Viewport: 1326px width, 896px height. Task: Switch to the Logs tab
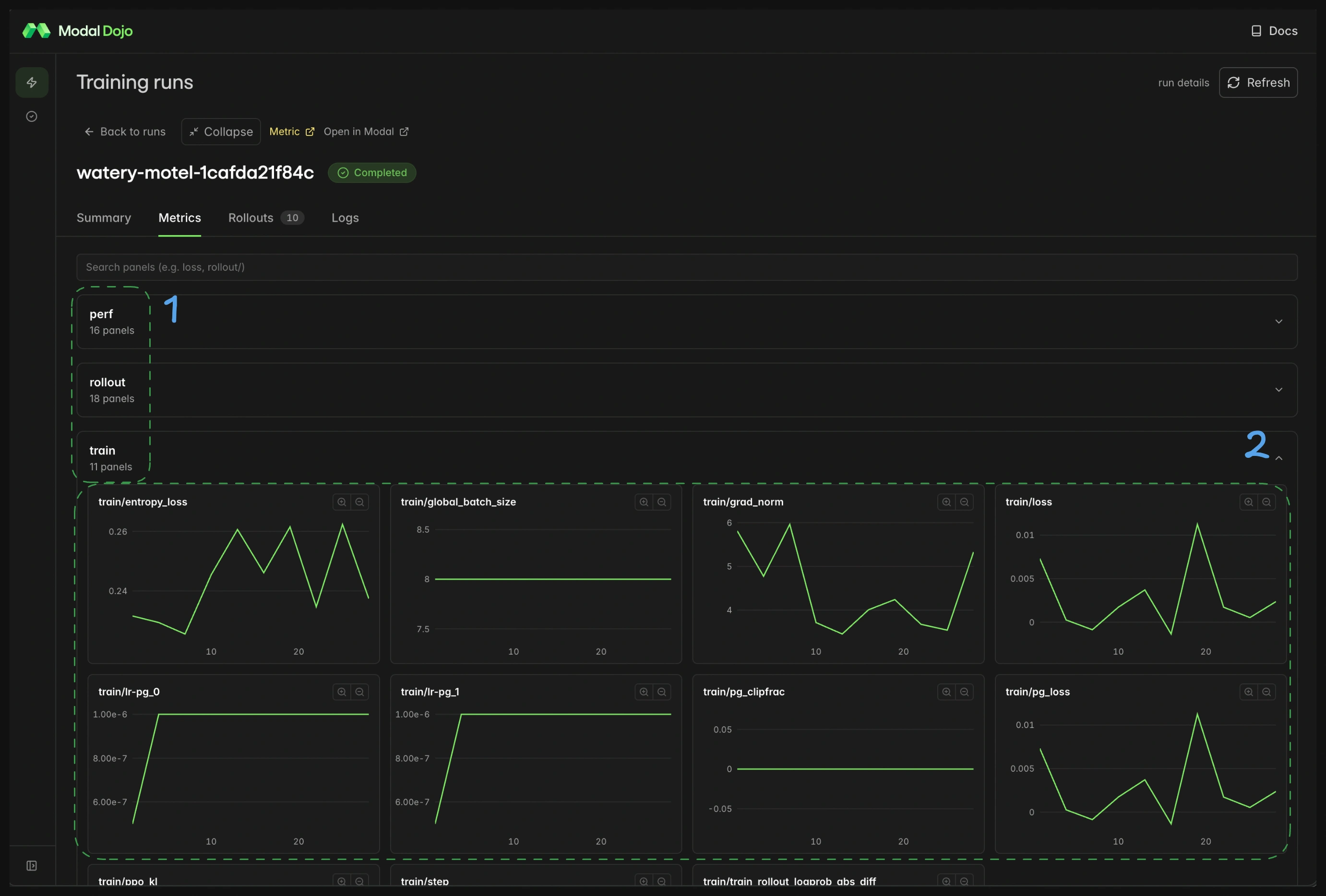click(345, 218)
